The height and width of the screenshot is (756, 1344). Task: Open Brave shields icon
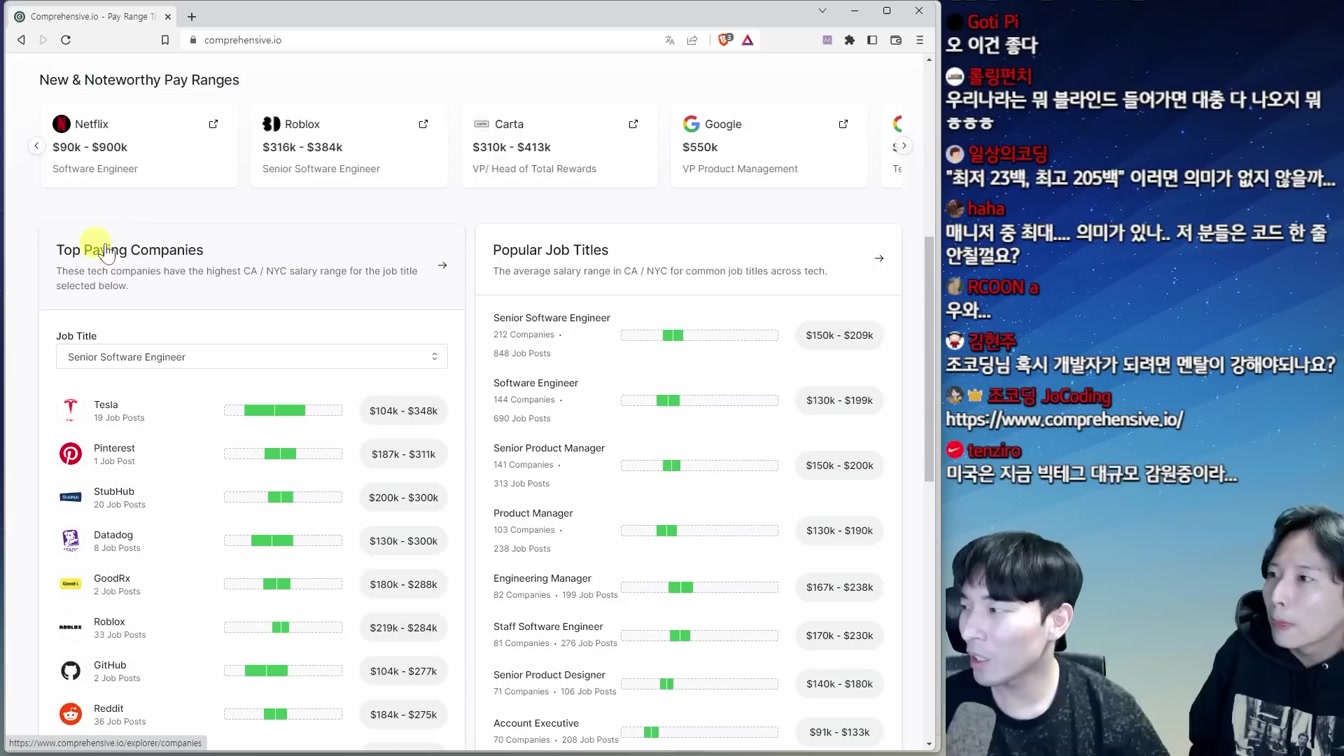(x=725, y=40)
